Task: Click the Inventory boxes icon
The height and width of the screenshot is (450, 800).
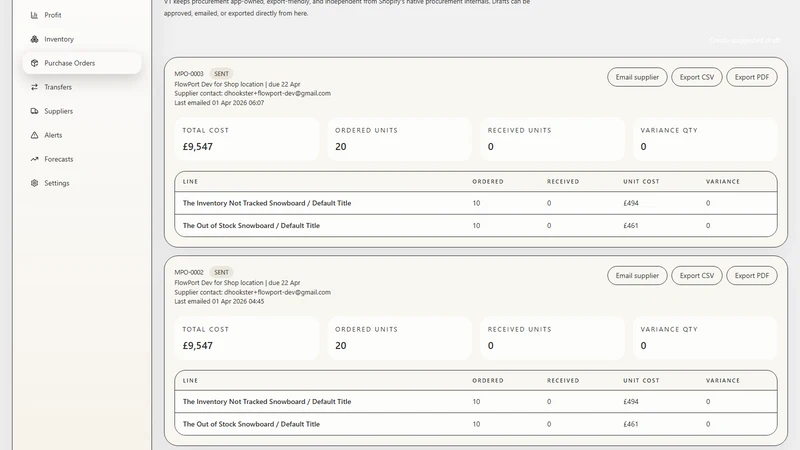Action: point(34,39)
